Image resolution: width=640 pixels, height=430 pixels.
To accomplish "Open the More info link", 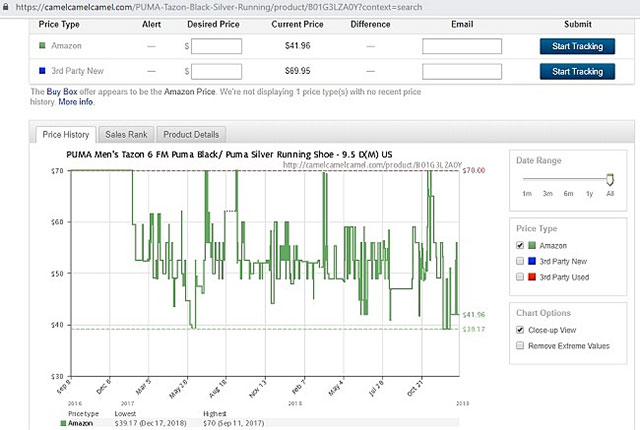I will tap(75, 102).
